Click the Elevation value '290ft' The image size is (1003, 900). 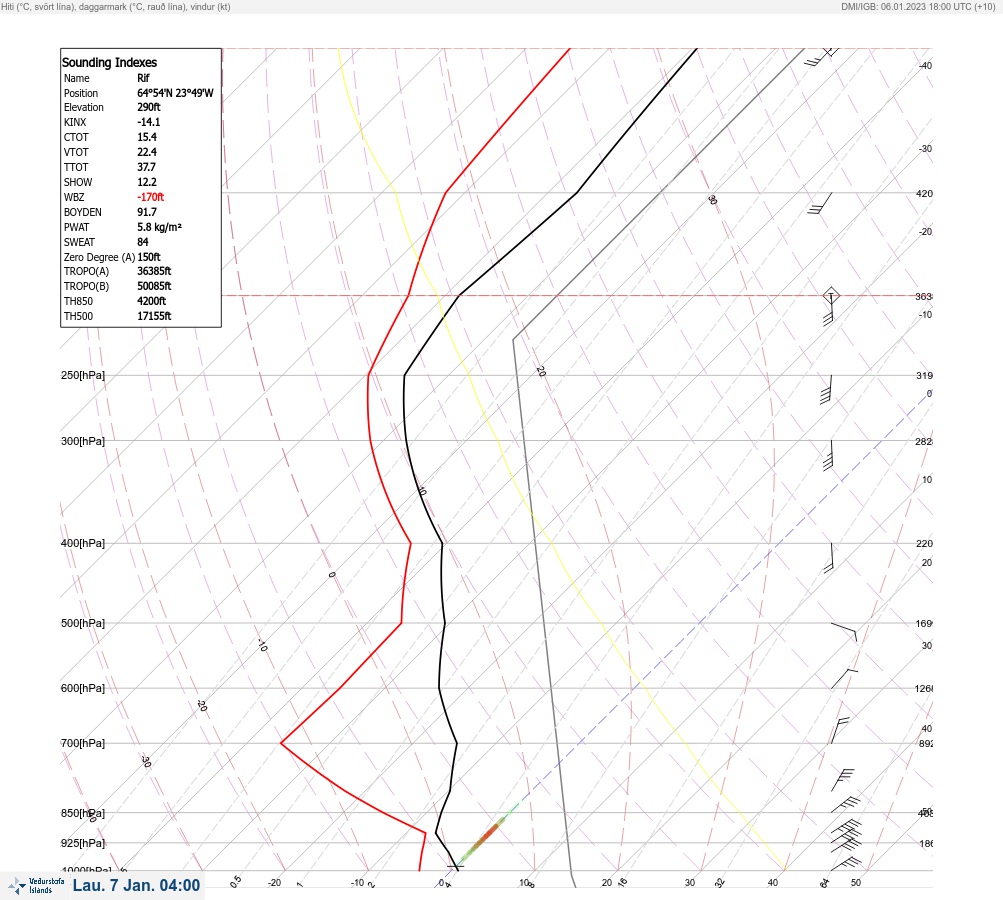tap(148, 107)
